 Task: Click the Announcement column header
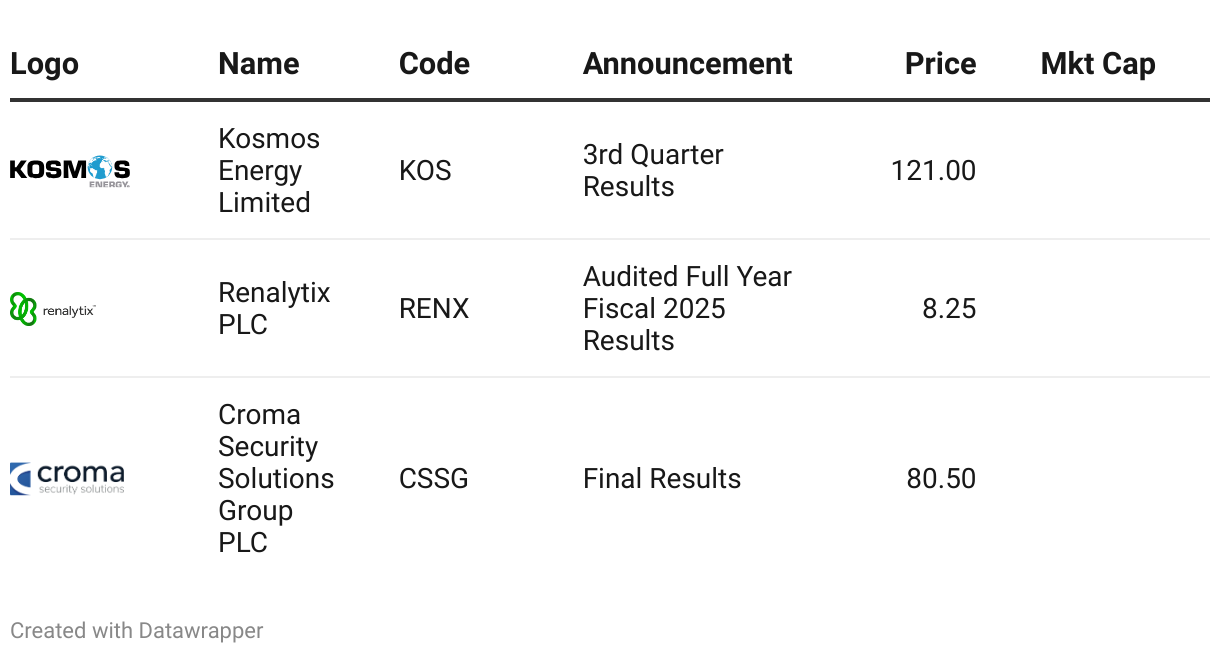pos(687,64)
